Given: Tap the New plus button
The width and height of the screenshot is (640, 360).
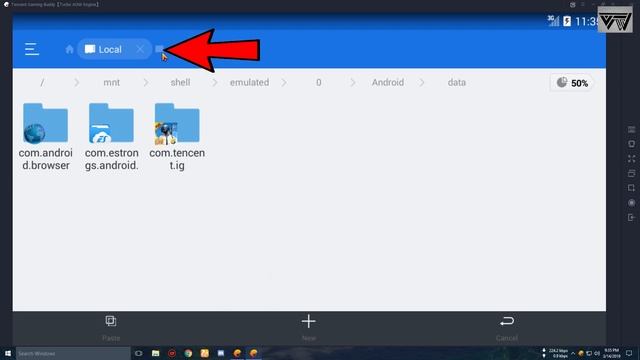Looking at the screenshot, I should click(309, 329).
